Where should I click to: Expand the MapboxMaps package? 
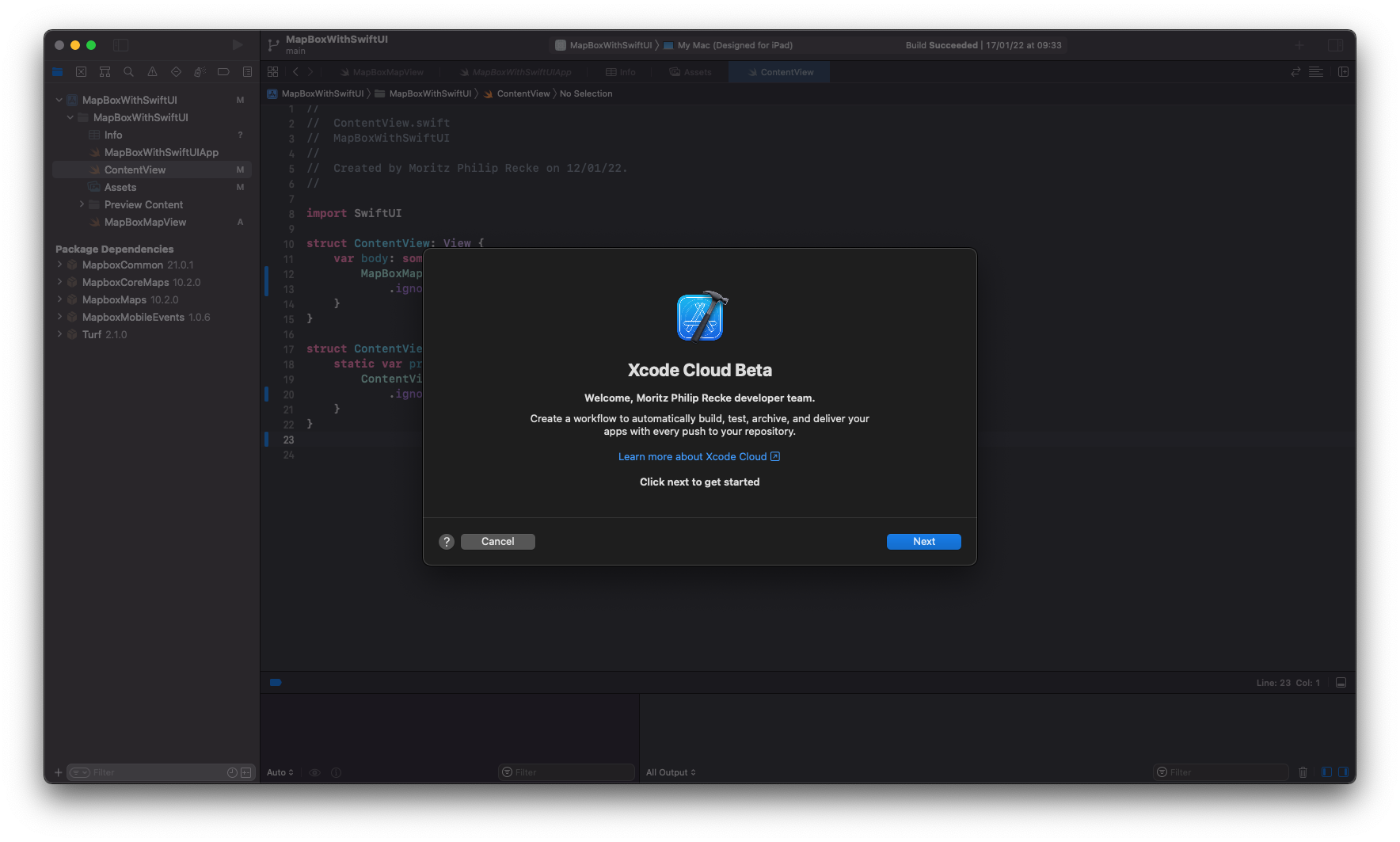pyautogui.click(x=59, y=299)
